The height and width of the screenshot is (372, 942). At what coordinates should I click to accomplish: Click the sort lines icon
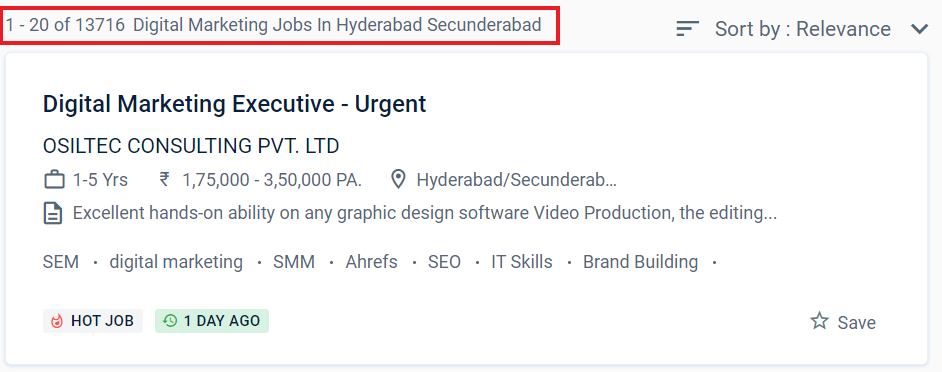(x=687, y=28)
